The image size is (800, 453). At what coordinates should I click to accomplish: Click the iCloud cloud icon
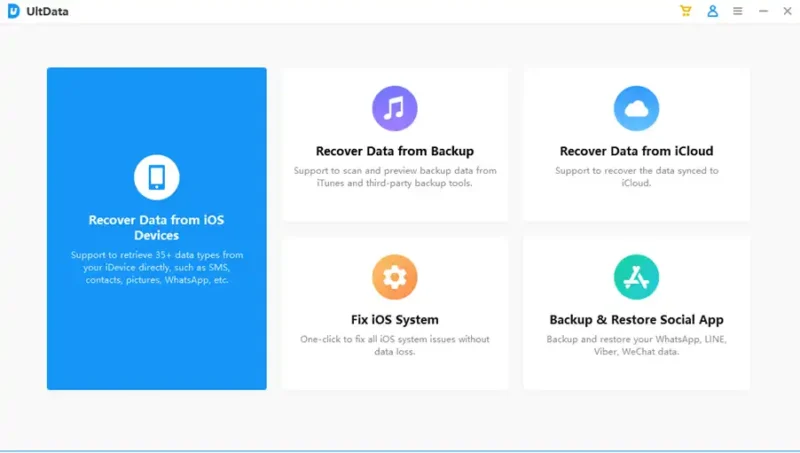[636, 108]
